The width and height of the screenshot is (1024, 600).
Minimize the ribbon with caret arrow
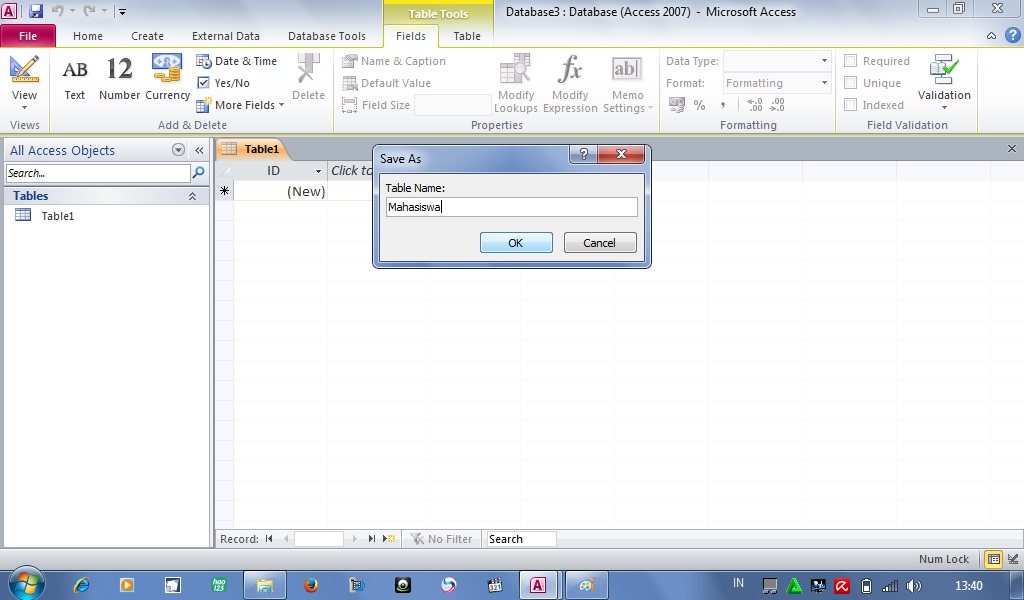click(x=991, y=36)
